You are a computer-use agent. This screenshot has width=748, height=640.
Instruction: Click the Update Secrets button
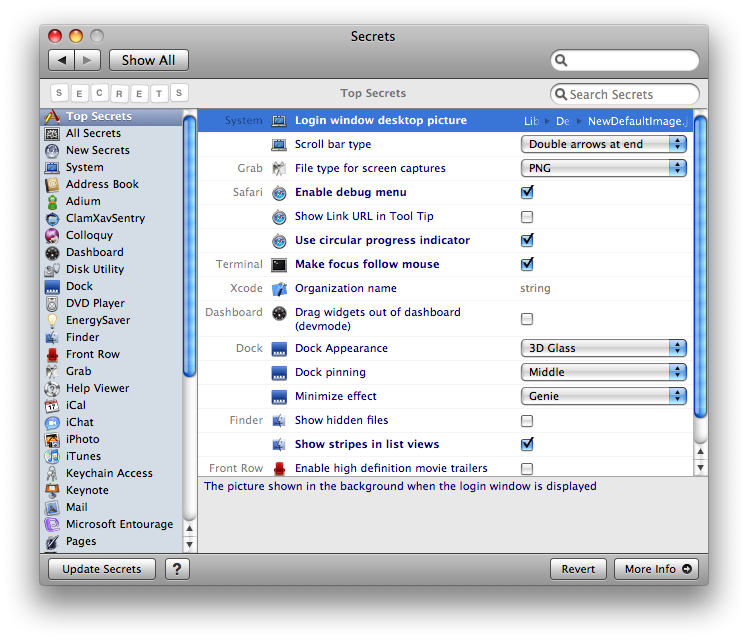click(102, 569)
